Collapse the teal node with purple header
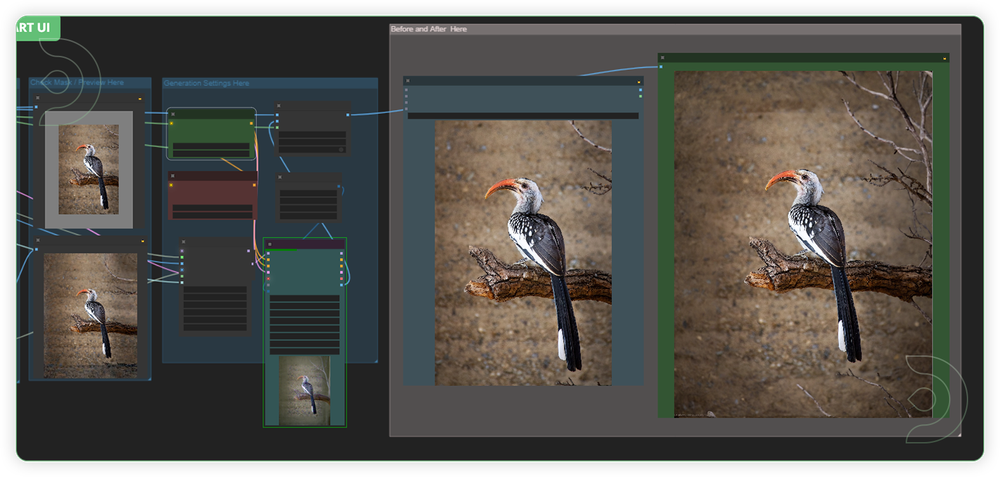1000x477 pixels. (270, 244)
